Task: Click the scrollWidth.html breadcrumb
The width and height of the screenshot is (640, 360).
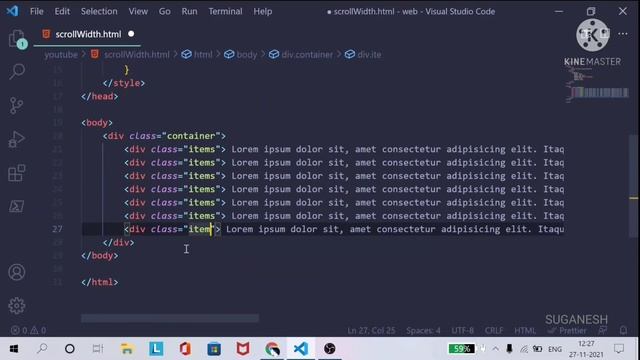Action: (x=130, y=54)
